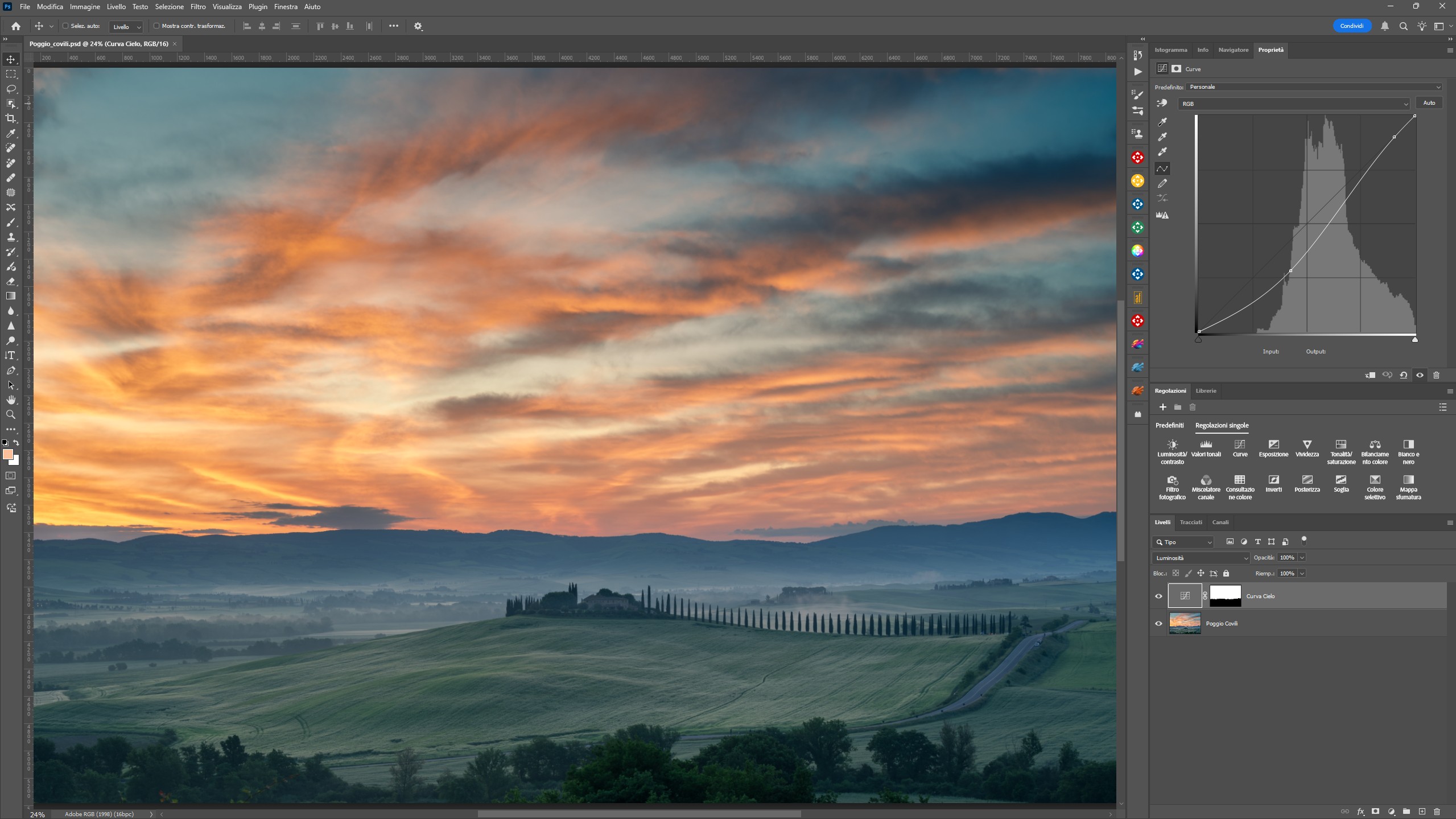
Task: Switch to the Navigatore tab
Action: (1233, 50)
